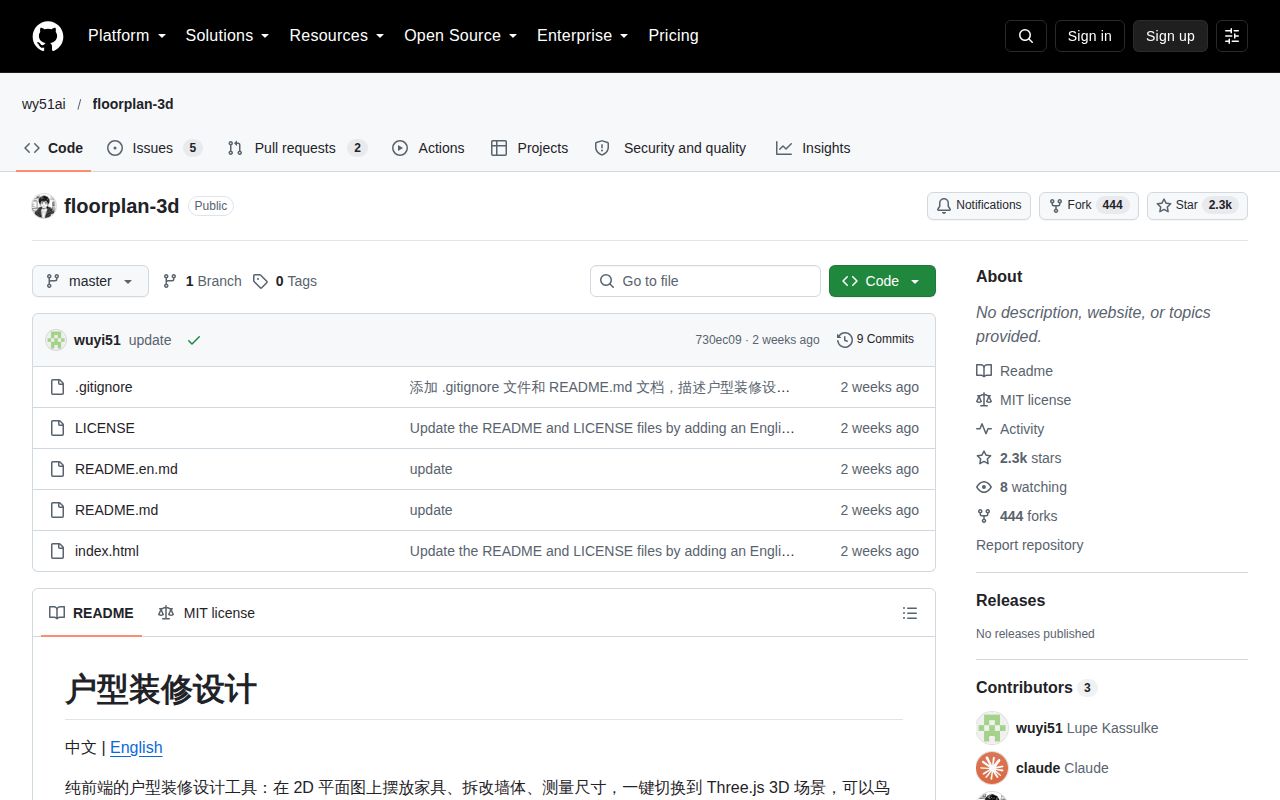Click the Notifications bell button
This screenshot has width=1280, height=800.
point(979,205)
